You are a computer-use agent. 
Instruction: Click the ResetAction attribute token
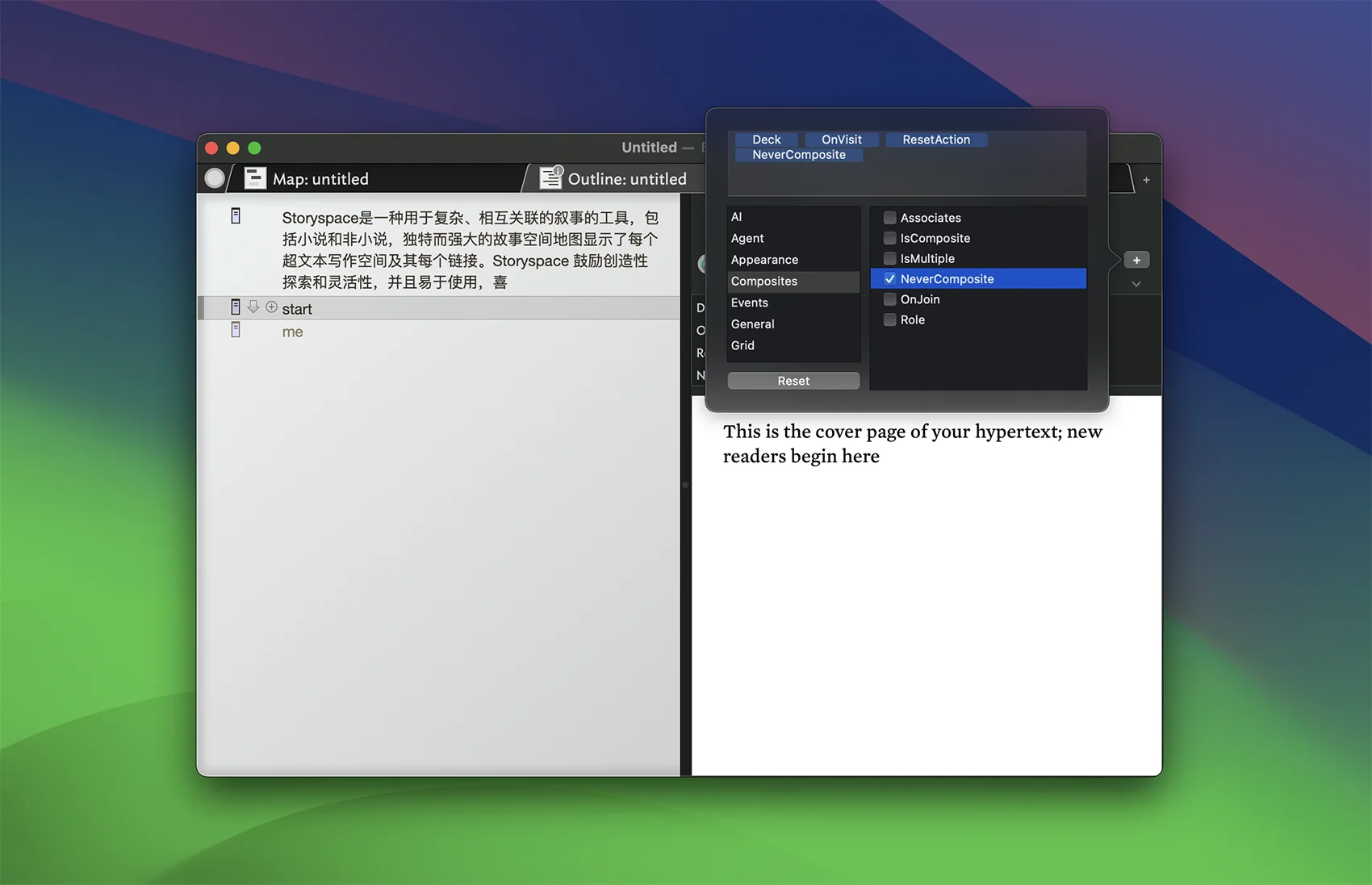[936, 140]
